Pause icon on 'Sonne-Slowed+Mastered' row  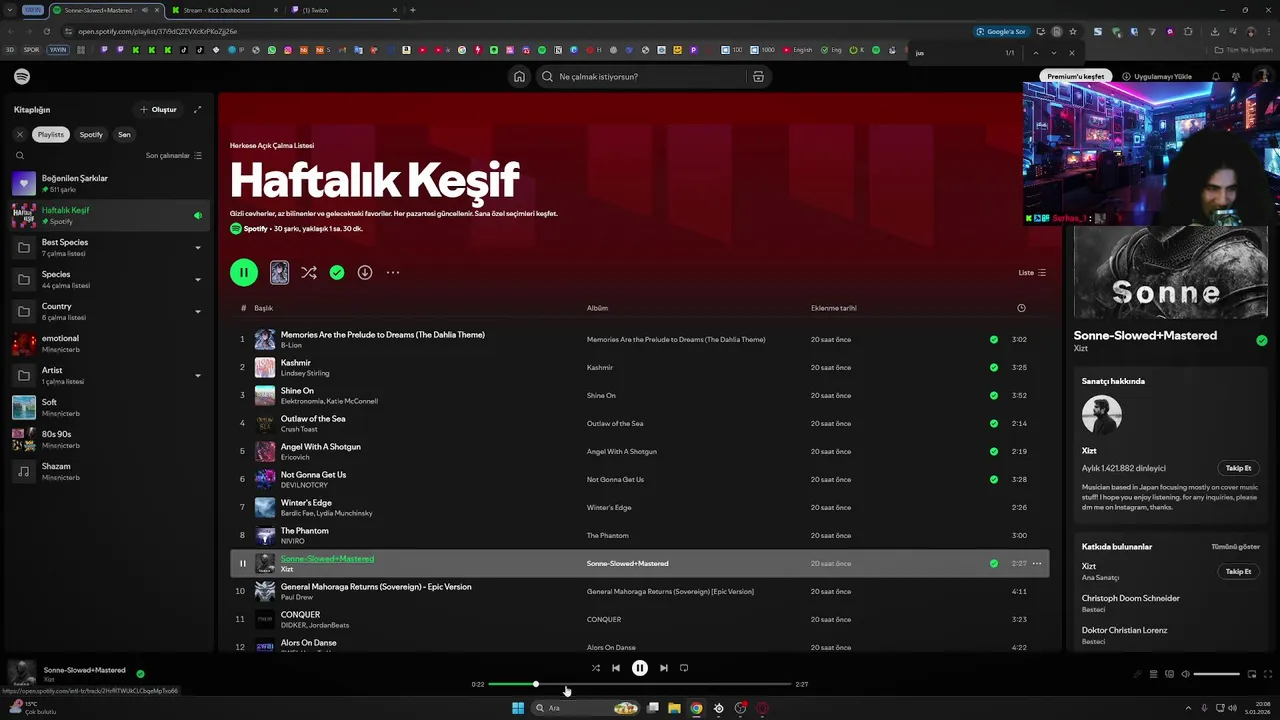point(242,564)
